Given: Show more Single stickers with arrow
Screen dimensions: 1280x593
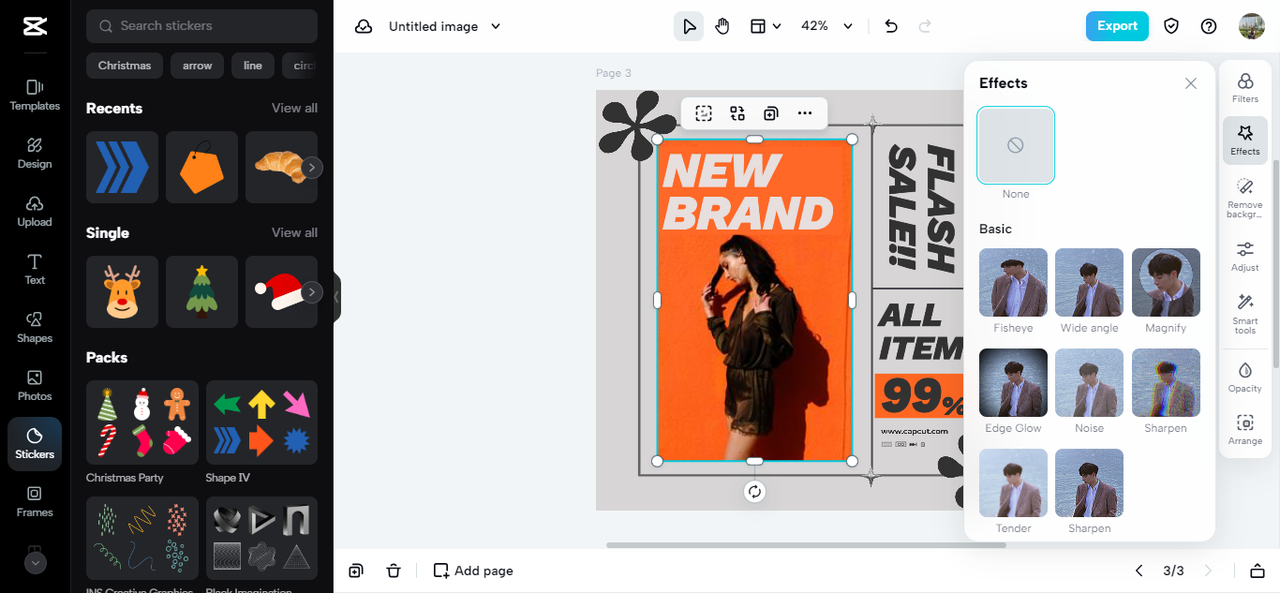Looking at the screenshot, I should point(313,293).
